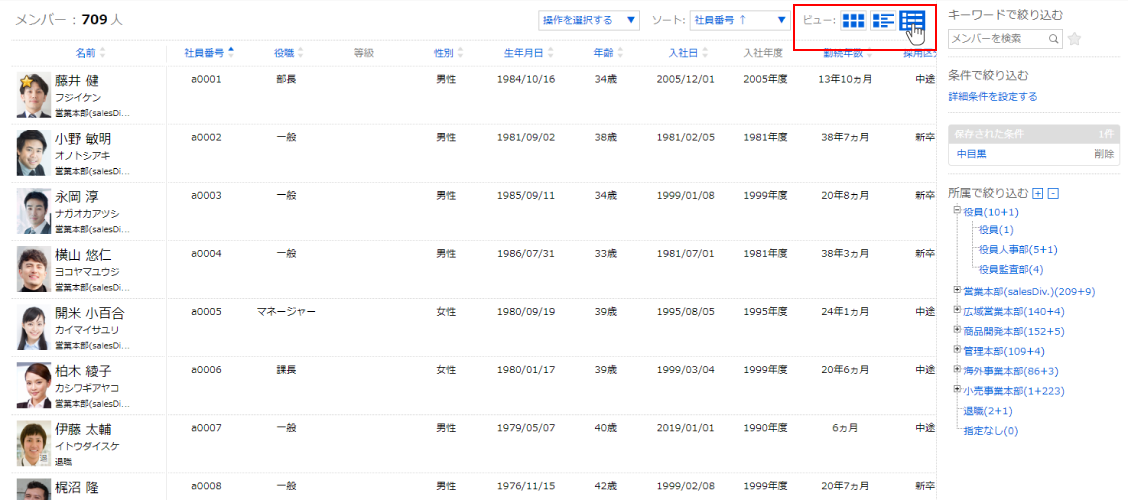The width and height of the screenshot is (1128, 500).
Task: Click the name 永岡 淳
Action: coord(77,197)
